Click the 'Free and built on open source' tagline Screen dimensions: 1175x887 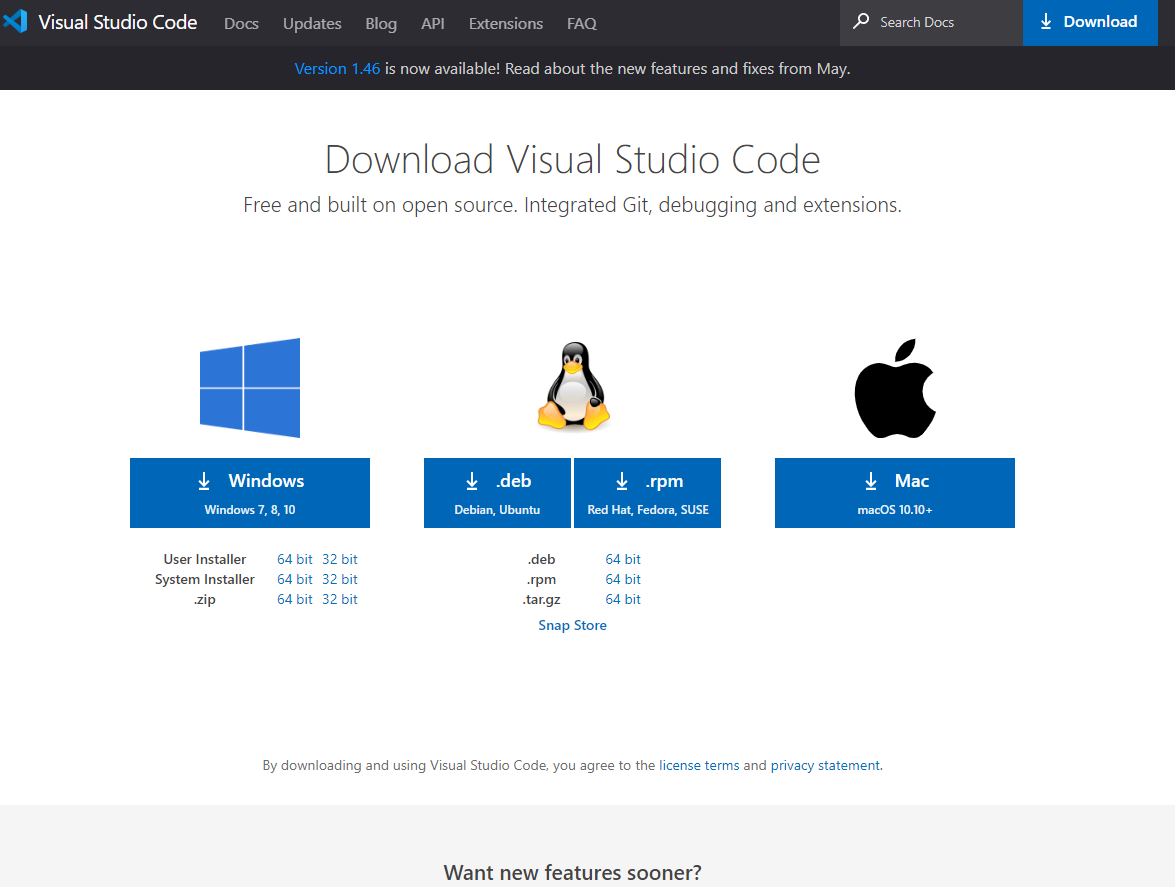pyautogui.click(x=573, y=205)
